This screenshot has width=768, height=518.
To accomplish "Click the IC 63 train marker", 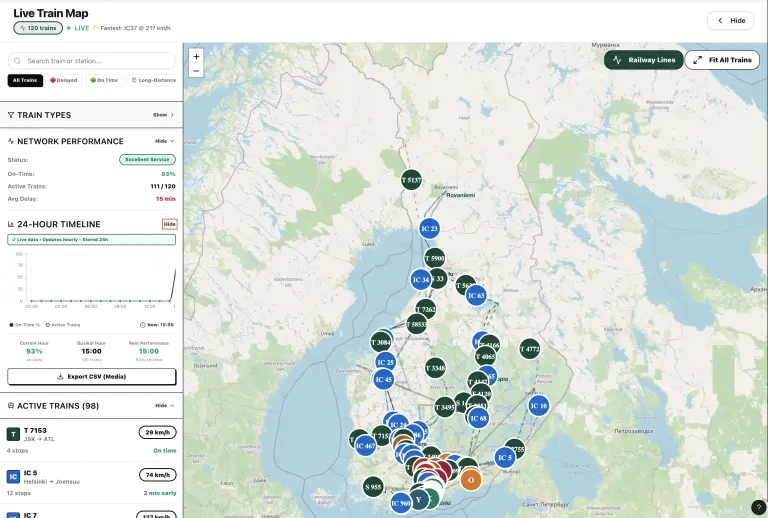I will (476, 295).
